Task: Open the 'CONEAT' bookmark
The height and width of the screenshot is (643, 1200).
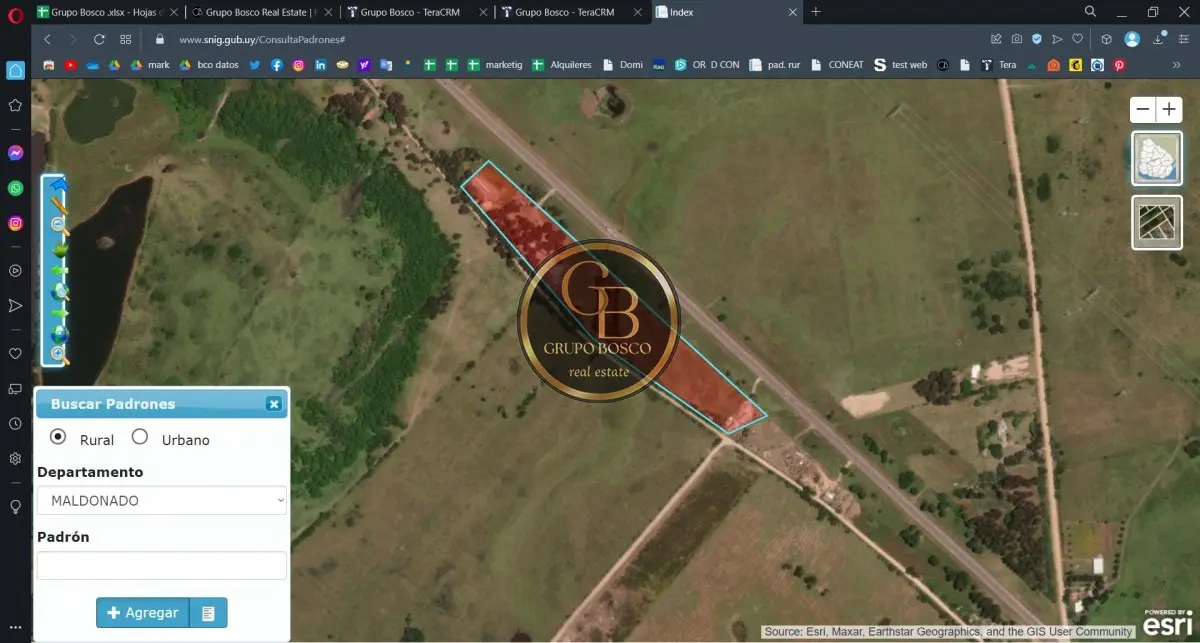Action: tap(837, 65)
